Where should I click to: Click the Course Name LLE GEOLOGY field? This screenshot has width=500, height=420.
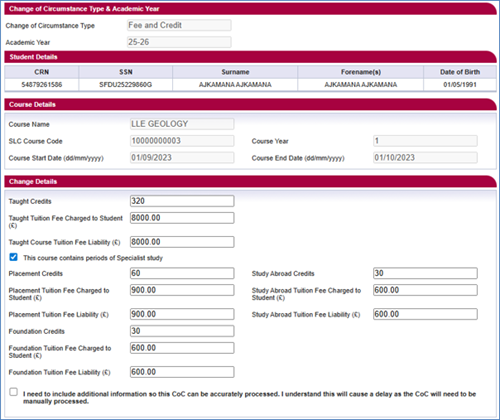click(182, 124)
